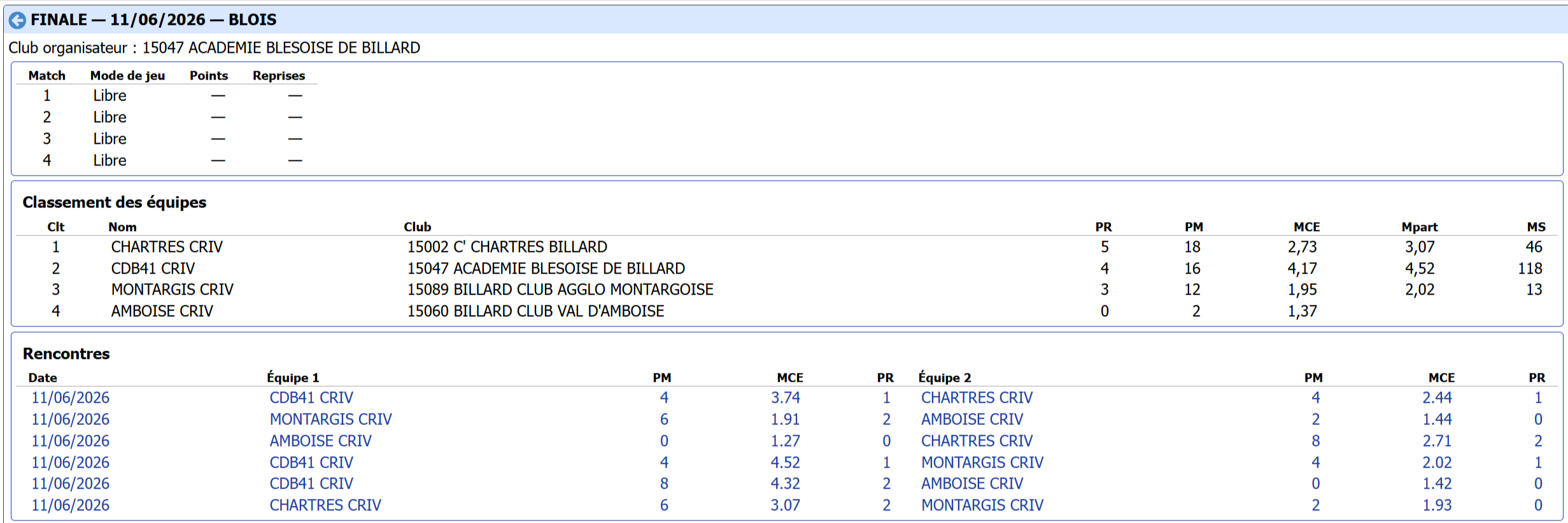Click the Classement des équipes heading
The width and height of the screenshot is (1568, 523).
115,202
